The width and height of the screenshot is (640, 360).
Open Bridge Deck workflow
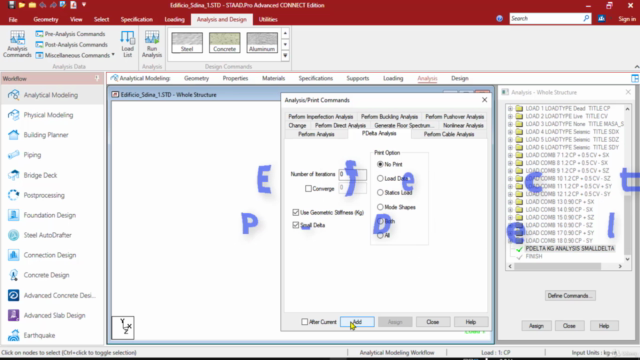tap(40, 175)
